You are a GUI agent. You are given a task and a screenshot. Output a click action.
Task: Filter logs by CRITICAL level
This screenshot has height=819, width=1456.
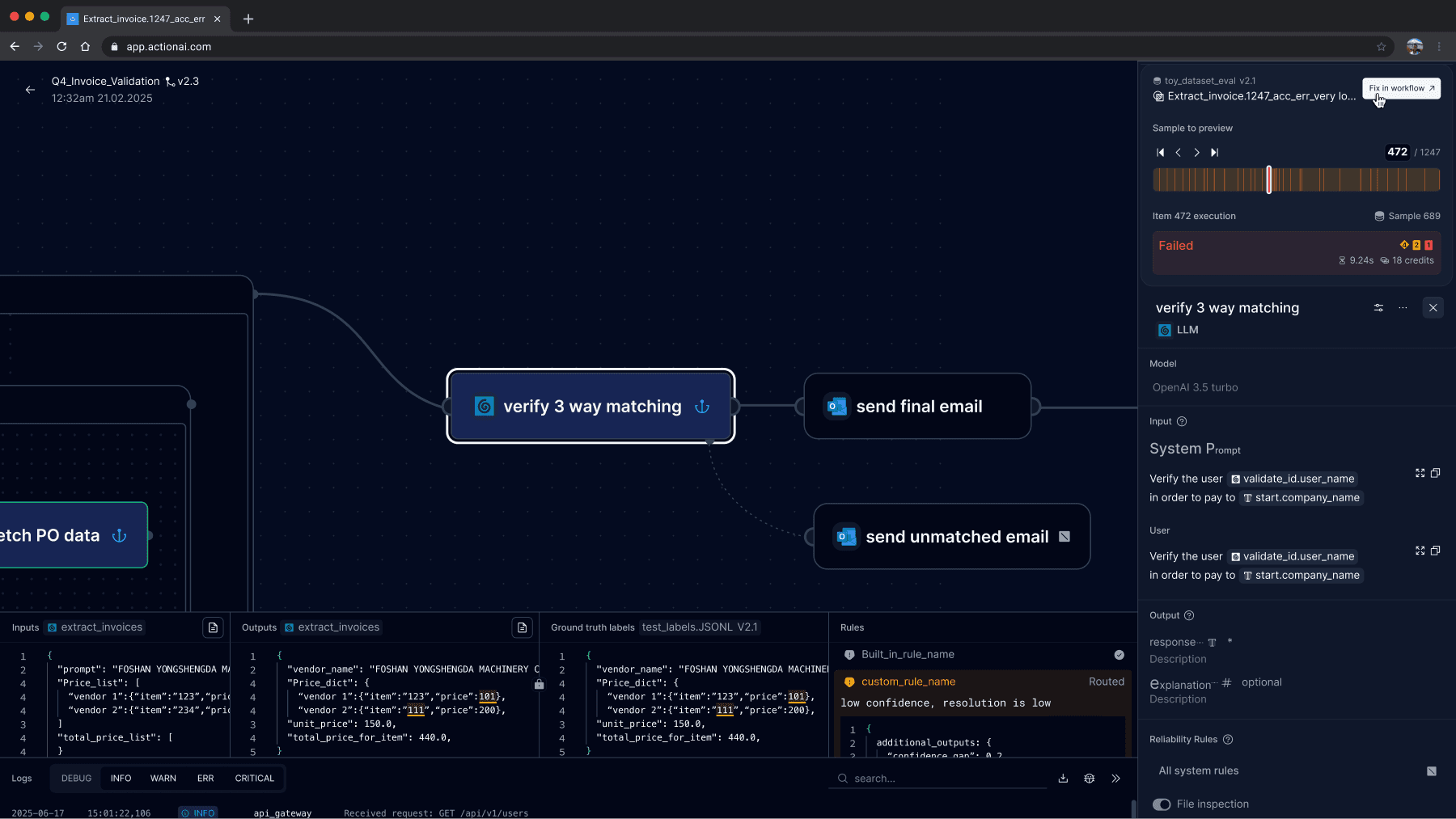tap(254, 779)
